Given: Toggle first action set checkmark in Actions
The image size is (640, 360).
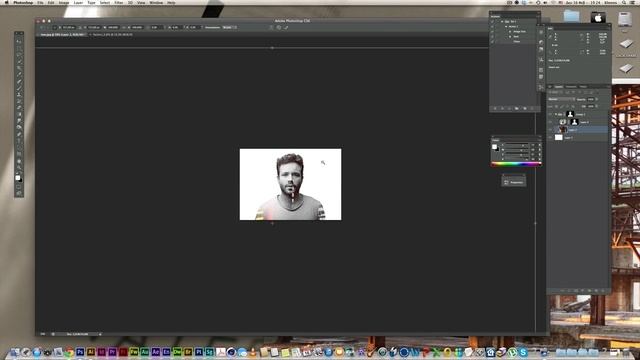Looking at the screenshot, I should [492, 22].
